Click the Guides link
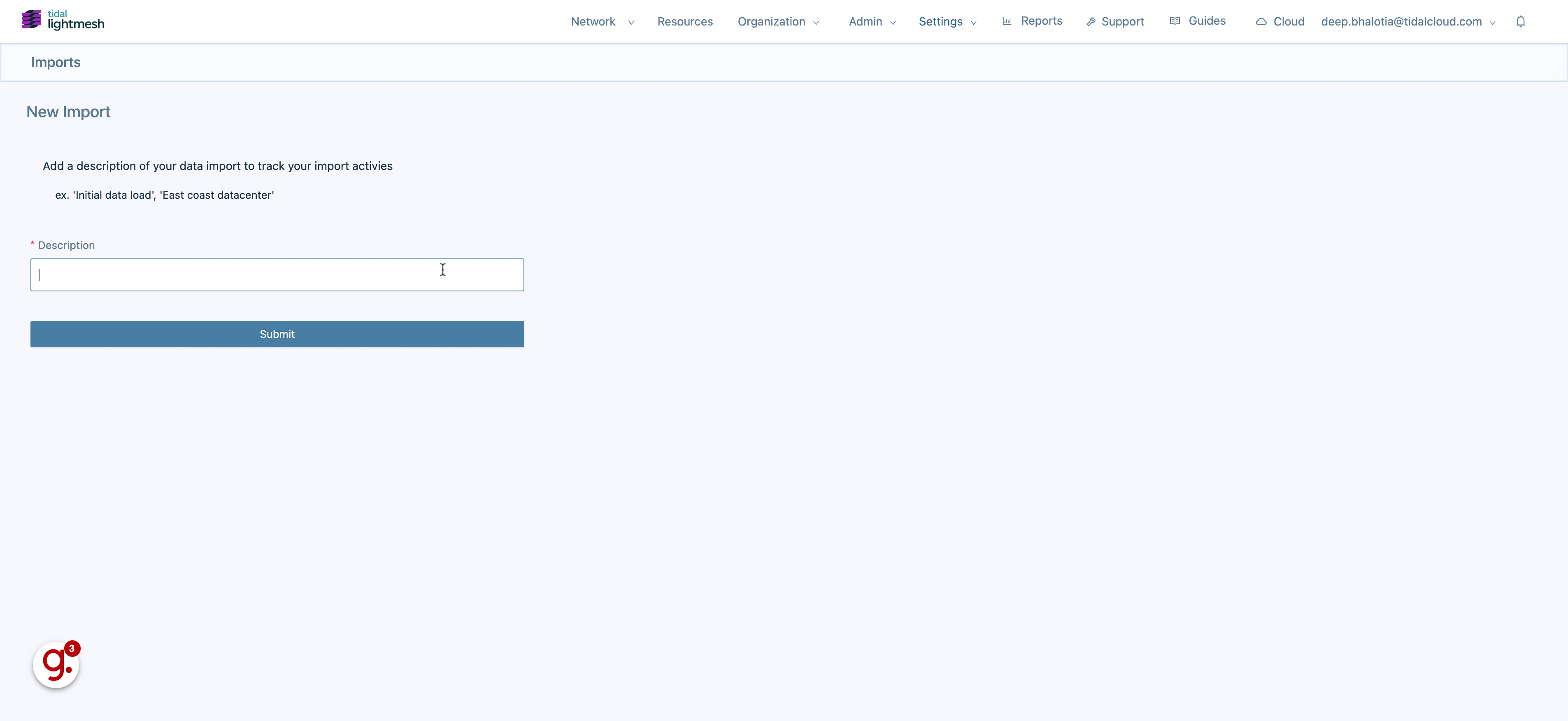1568x721 pixels. (x=1207, y=21)
